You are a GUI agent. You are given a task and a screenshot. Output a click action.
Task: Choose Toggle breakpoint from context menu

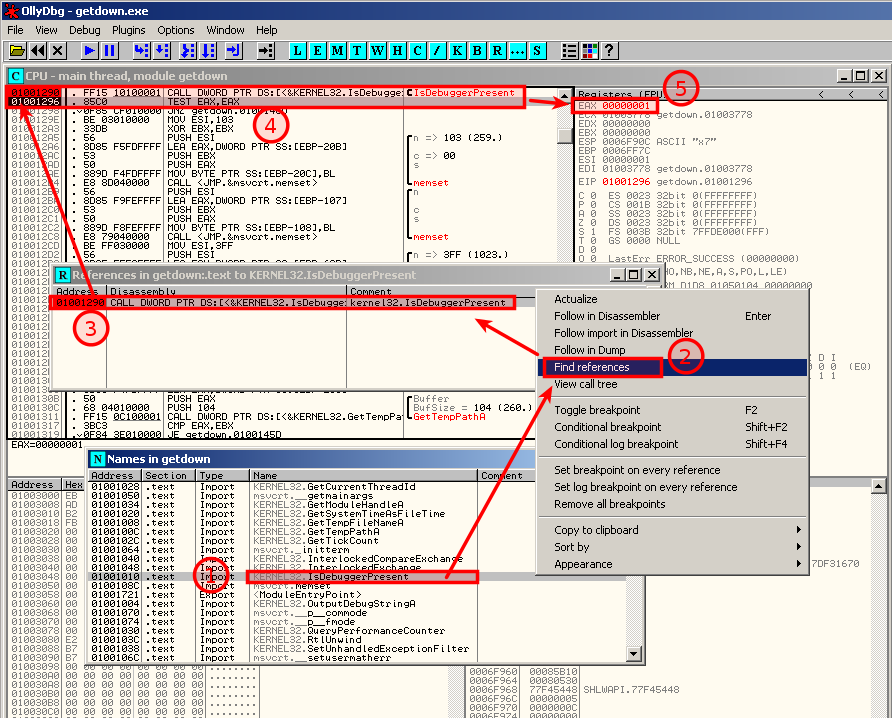click(x=597, y=410)
